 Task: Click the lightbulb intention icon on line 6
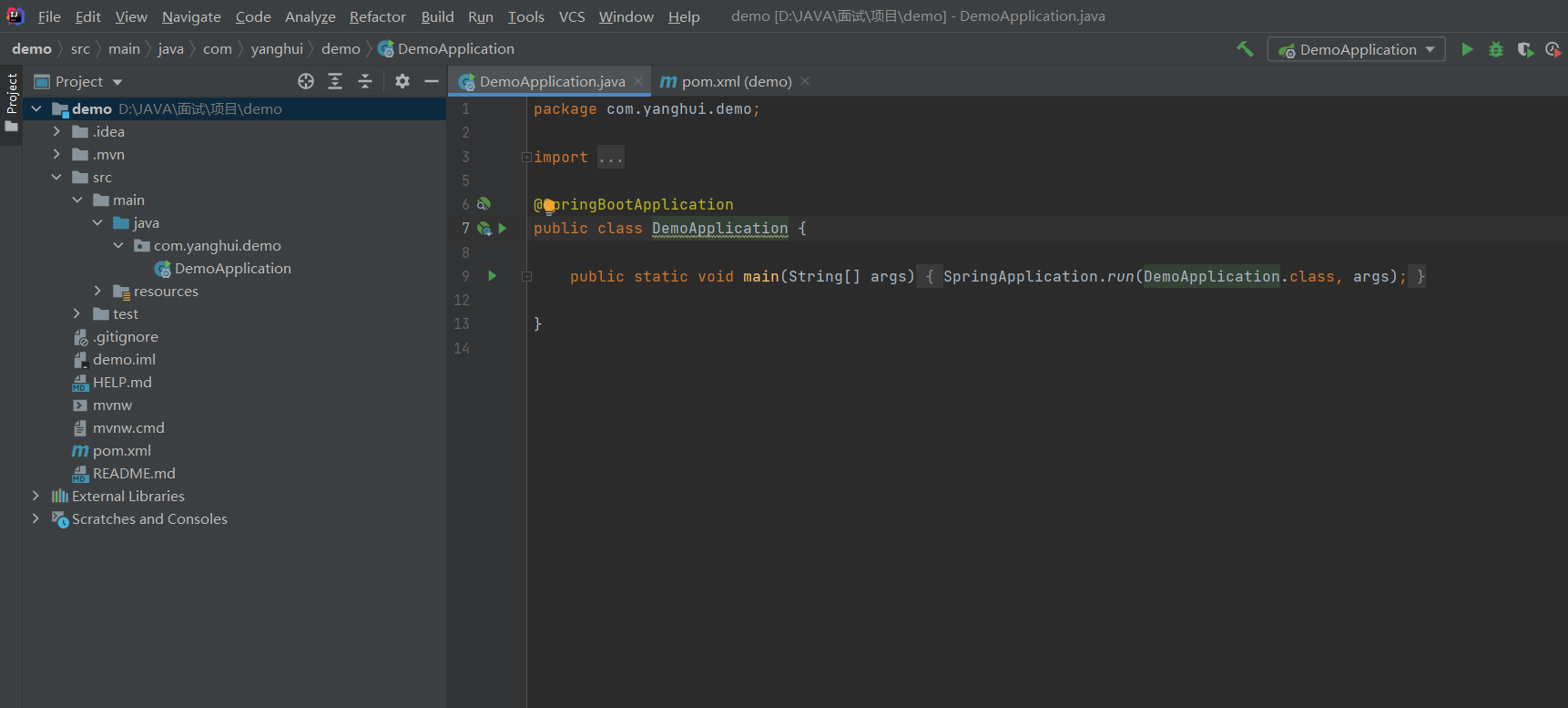(549, 206)
